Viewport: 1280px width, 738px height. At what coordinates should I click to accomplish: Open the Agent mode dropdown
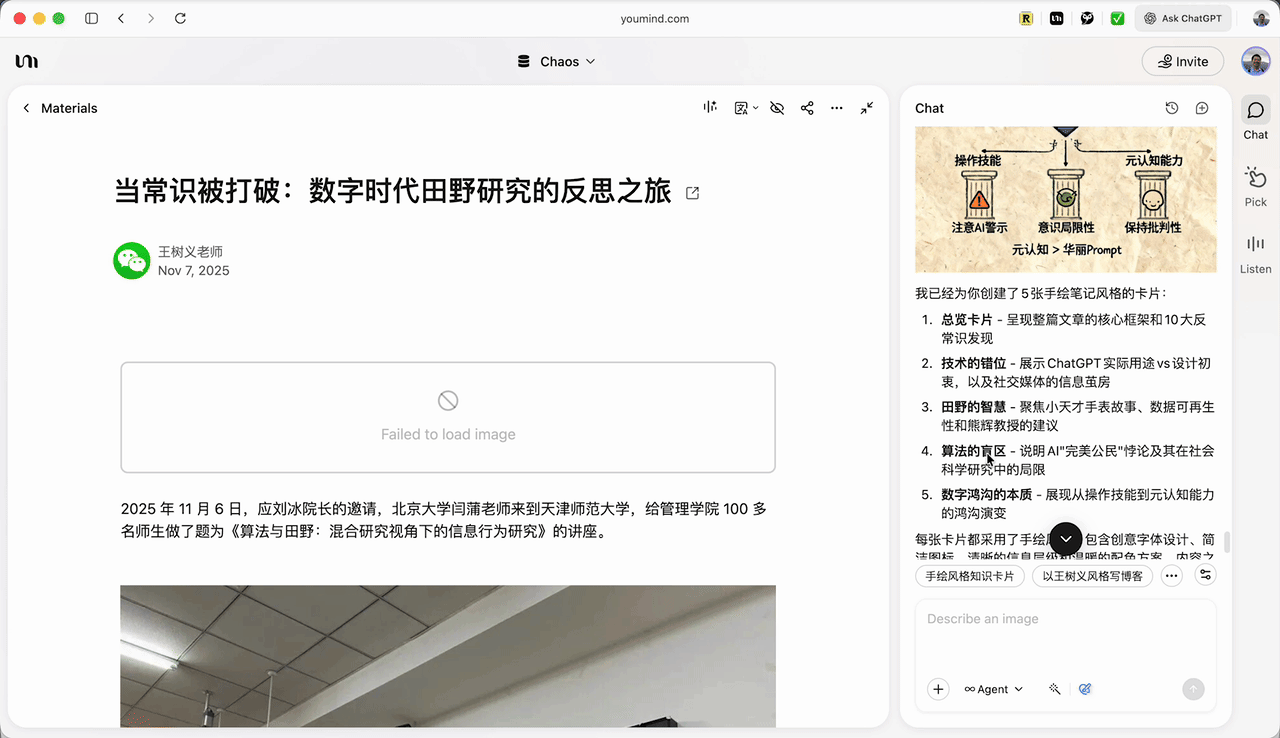coord(993,689)
